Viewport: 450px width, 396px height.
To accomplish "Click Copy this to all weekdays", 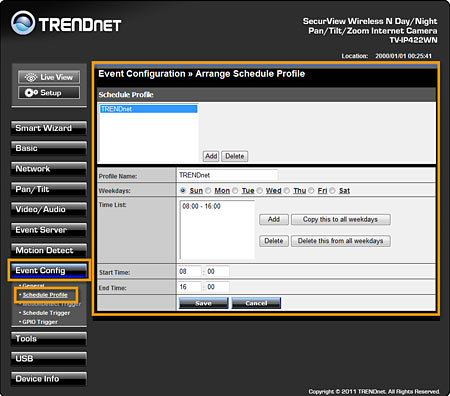I will [x=340, y=220].
